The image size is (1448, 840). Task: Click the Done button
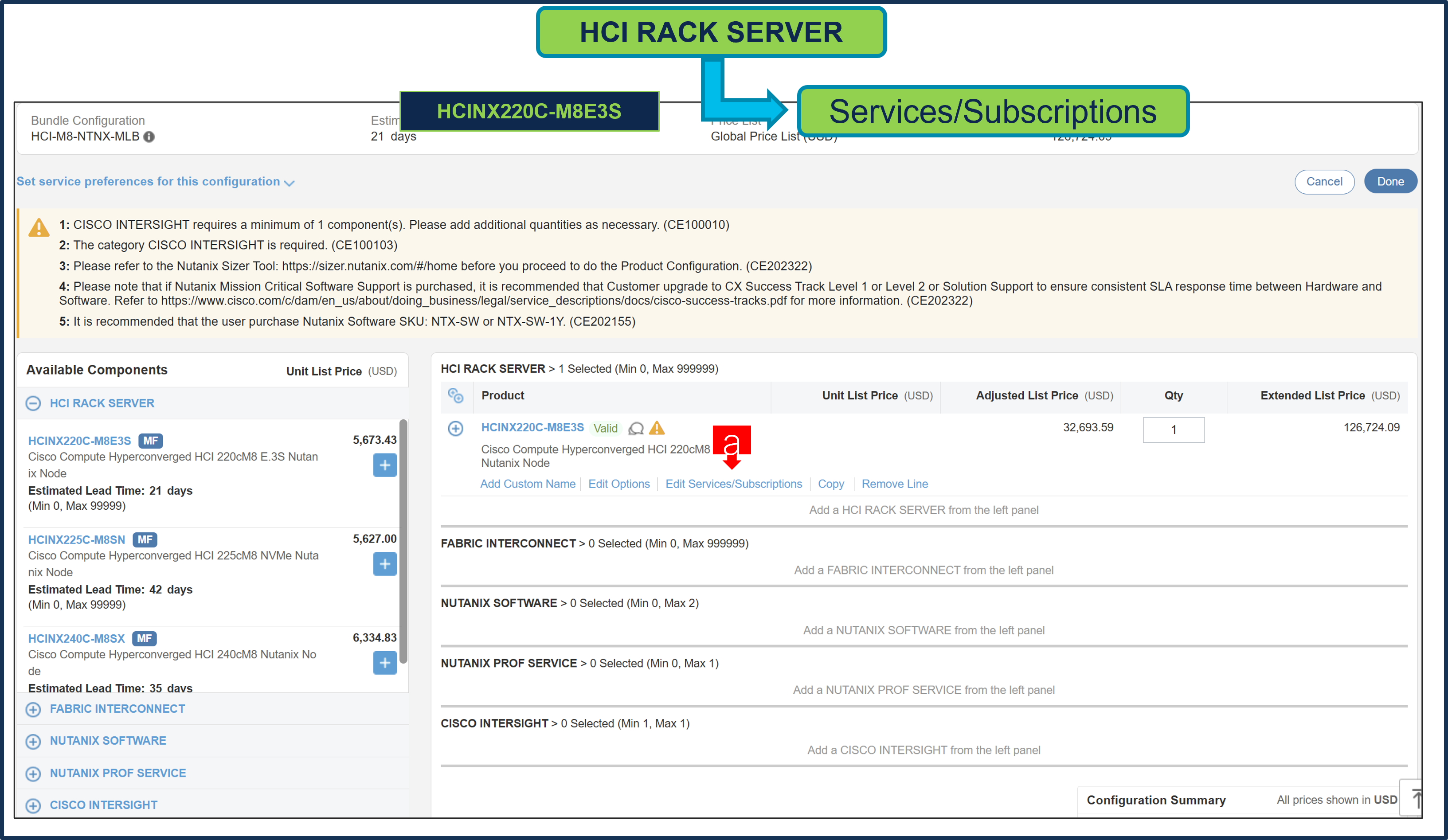coord(1390,182)
